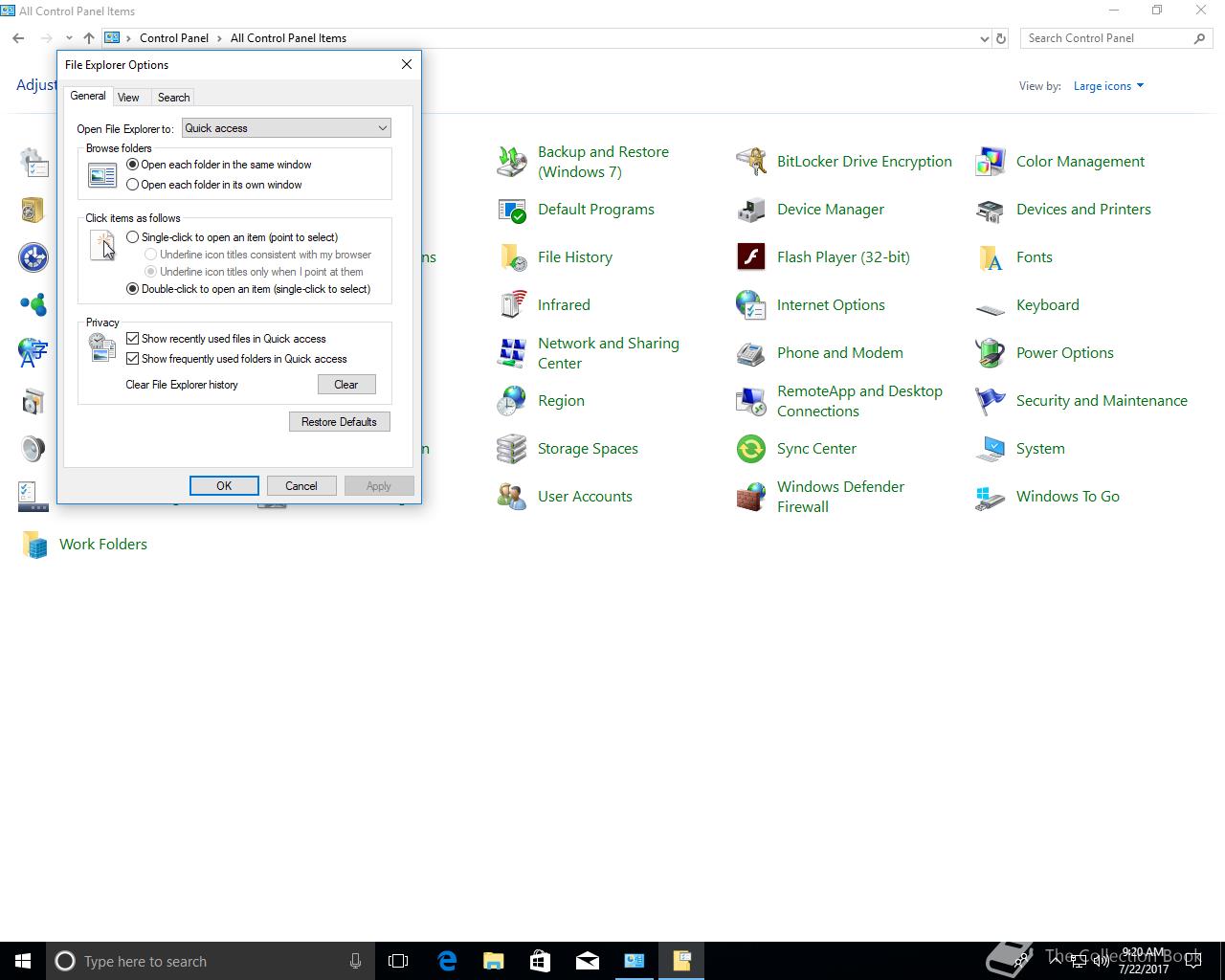Open the address bar history dropdown arrow

[985, 39]
